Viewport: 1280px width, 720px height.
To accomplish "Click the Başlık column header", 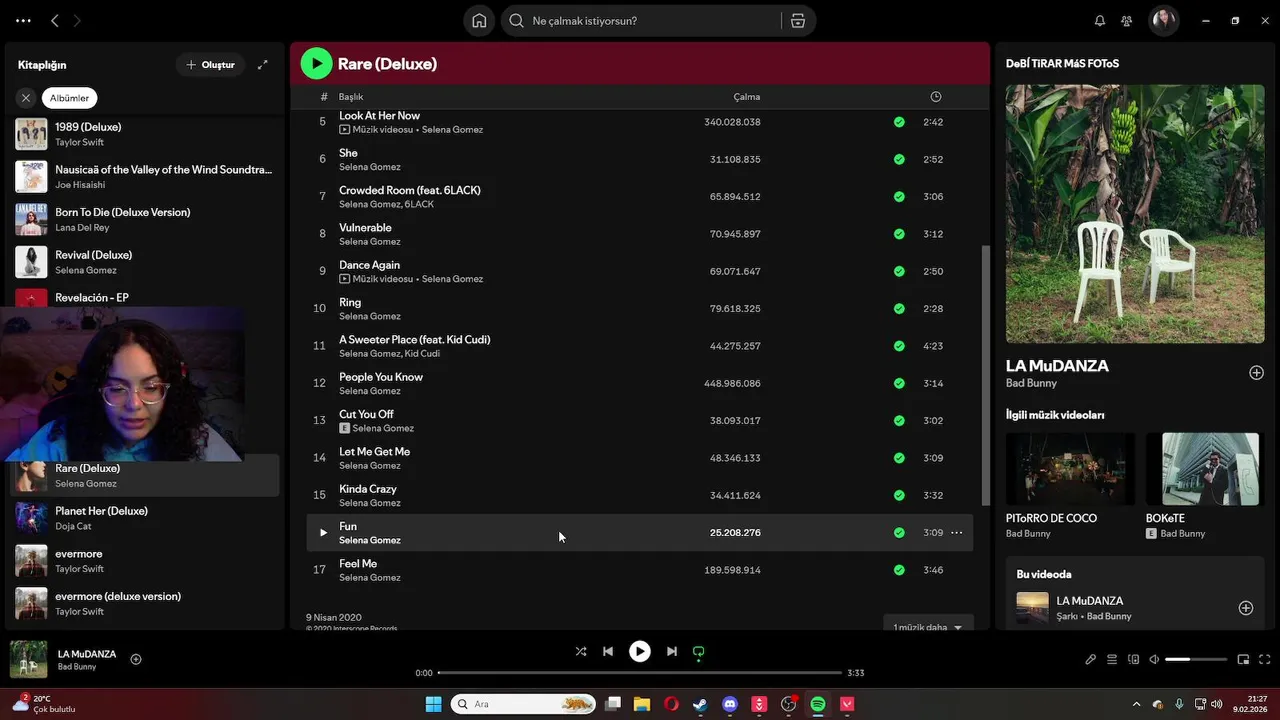I will [351, 97].
